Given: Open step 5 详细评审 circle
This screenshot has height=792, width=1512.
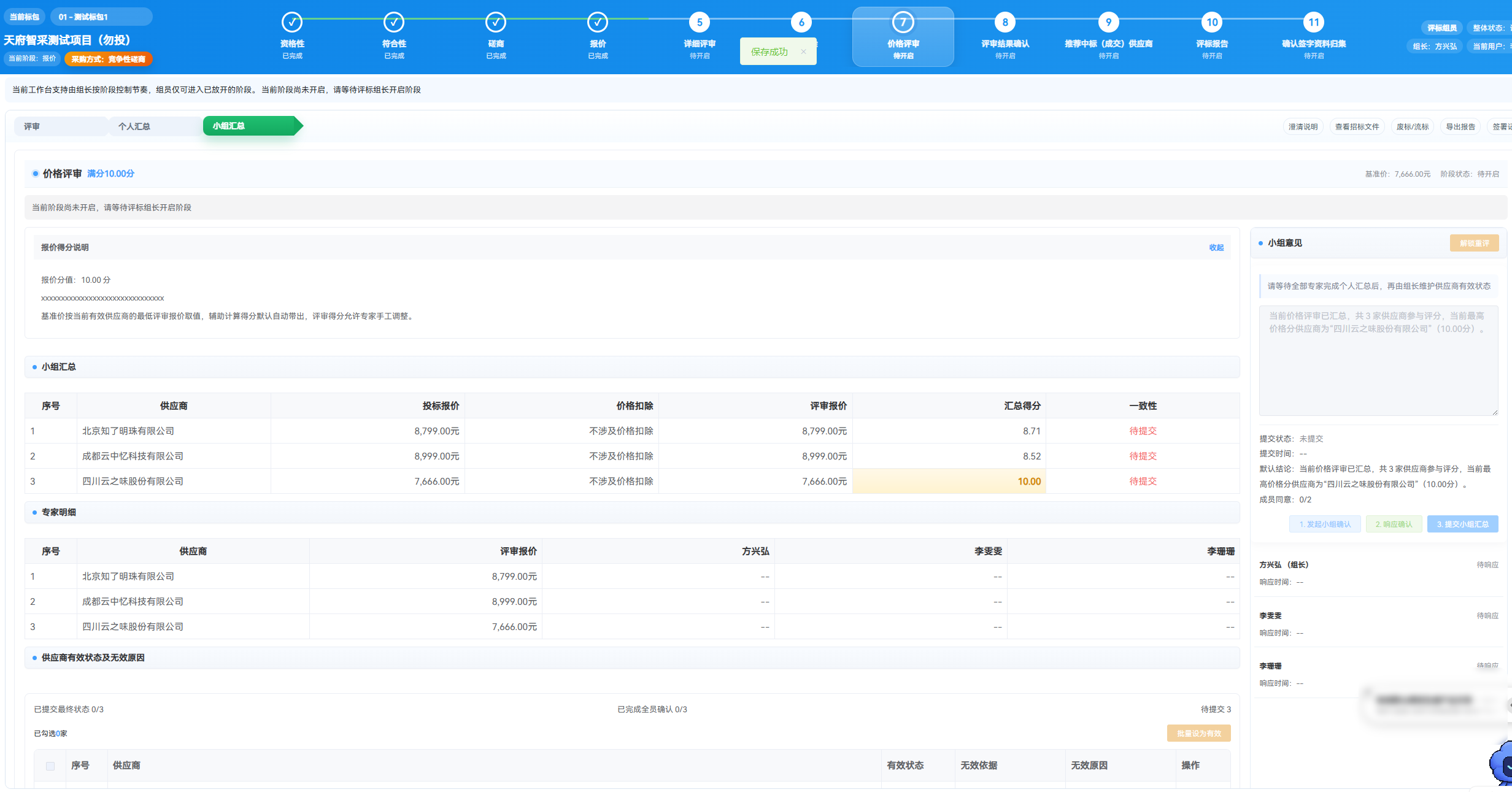Looking at the screenshot, I should tap(700, 23).
